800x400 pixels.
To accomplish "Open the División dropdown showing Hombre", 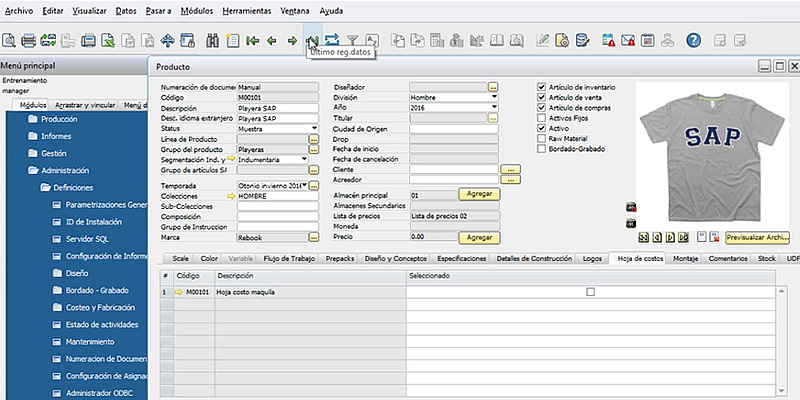I will pyautogui.click(x=493, y=97).
